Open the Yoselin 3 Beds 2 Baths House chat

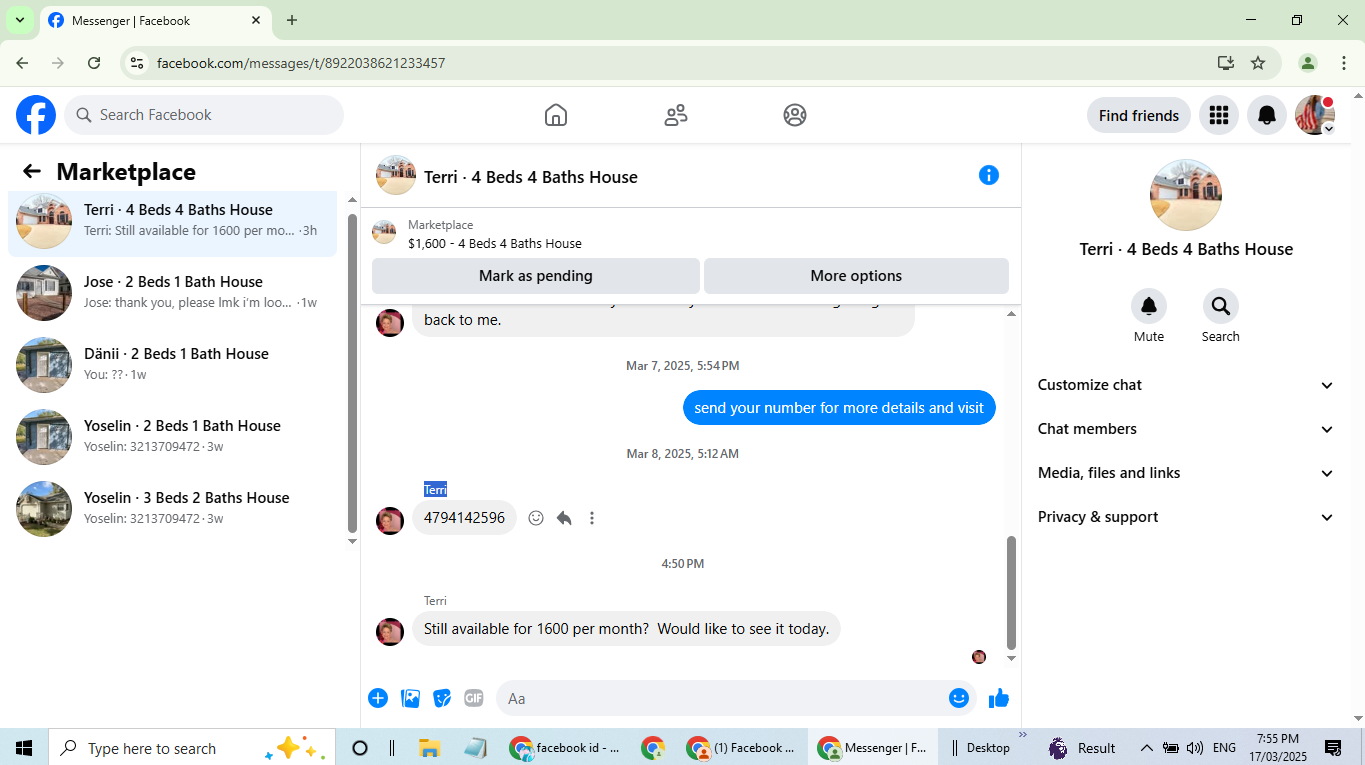point(172,508)
